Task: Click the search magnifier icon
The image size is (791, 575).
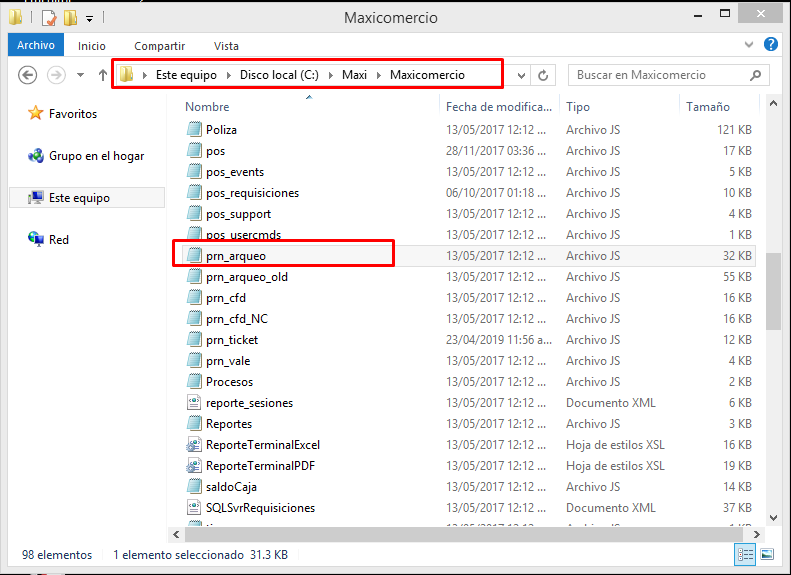Action: [x=755, y=75]
